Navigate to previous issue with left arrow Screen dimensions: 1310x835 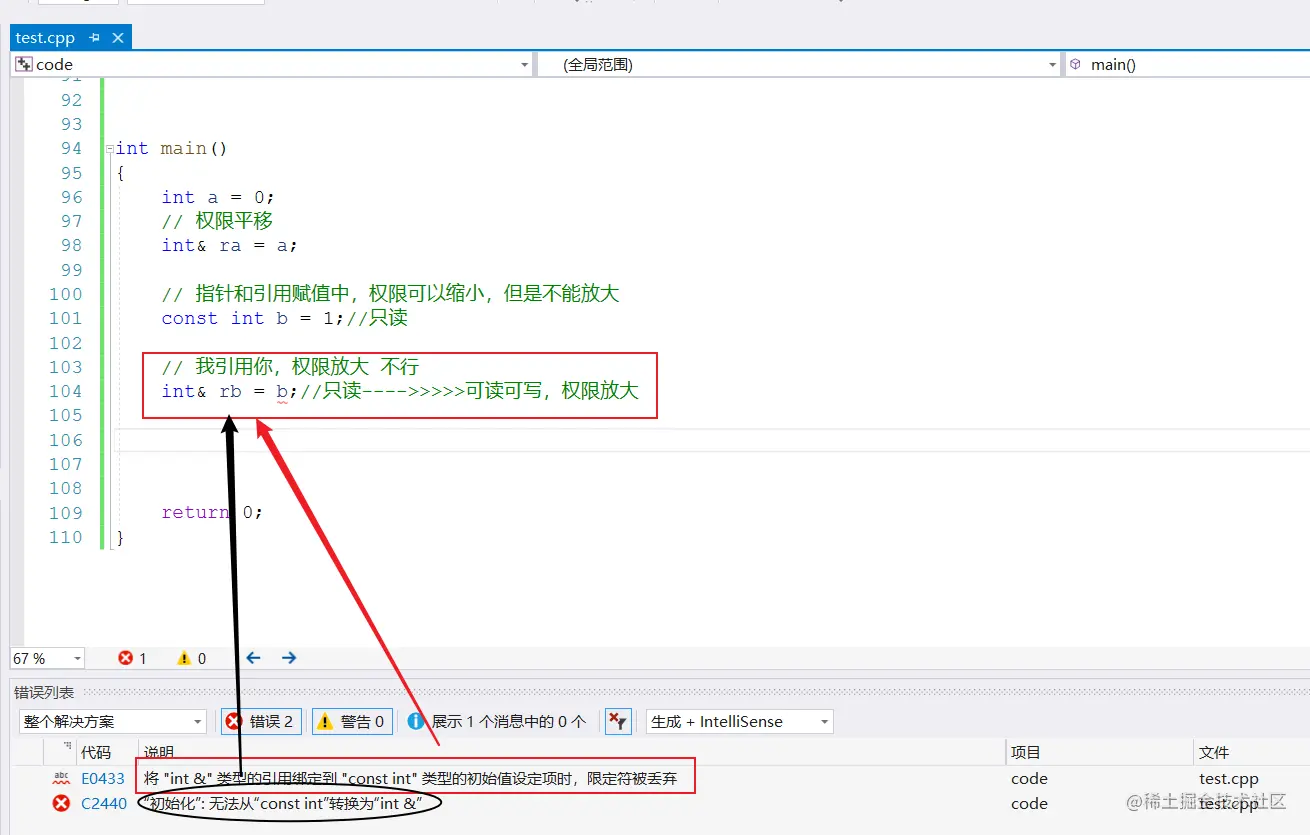253,658
